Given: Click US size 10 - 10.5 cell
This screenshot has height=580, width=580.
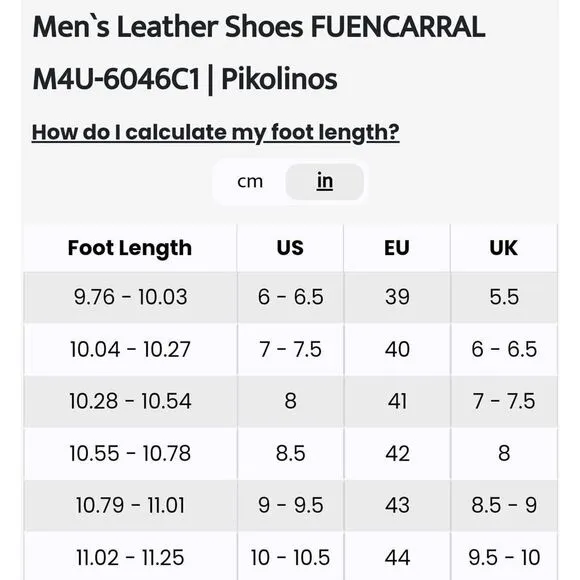Looking at the screenshot, I should click(290, 557).
